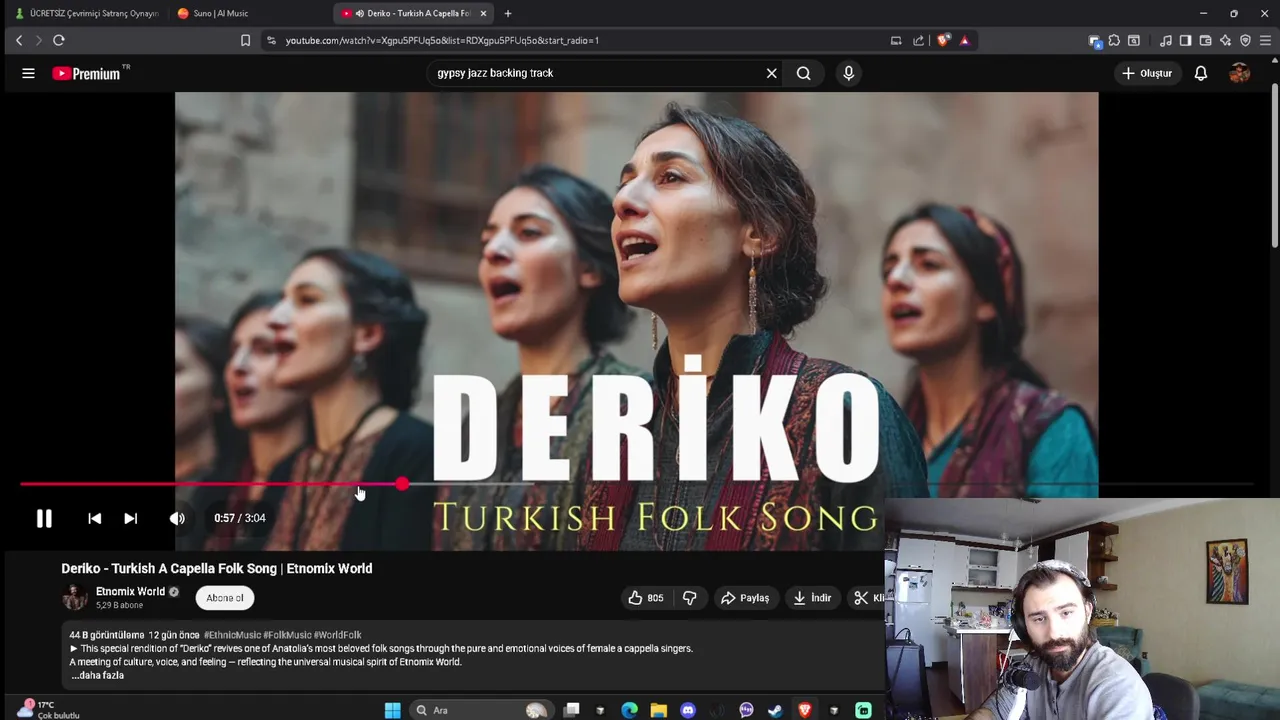Open the YouTube hamburger guide menu

[28, 73]
